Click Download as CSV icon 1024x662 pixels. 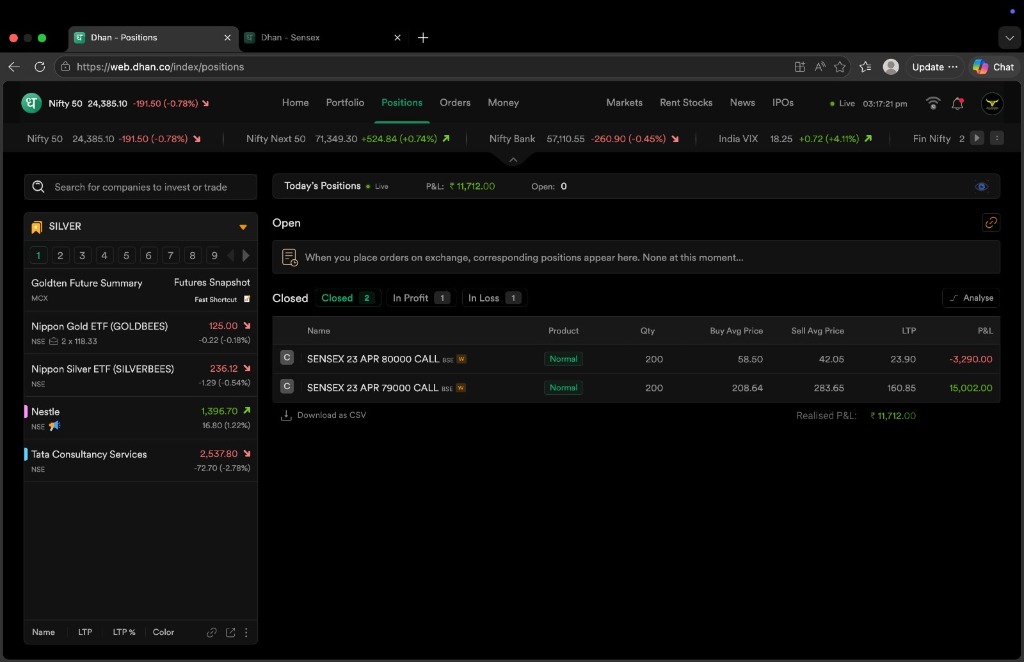click(x=286, y=415)
